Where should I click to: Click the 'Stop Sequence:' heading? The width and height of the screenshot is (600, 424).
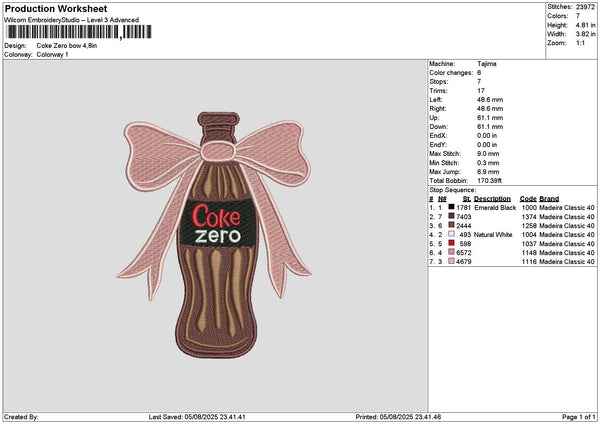[453, 190]
